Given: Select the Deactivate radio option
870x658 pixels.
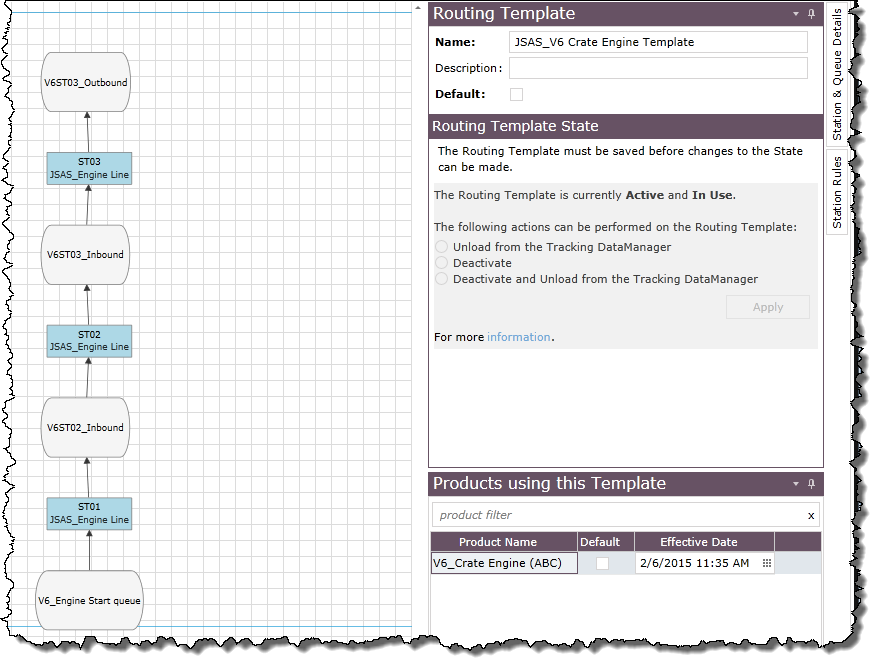Looking at the screenshot, I should coord(441,262).
